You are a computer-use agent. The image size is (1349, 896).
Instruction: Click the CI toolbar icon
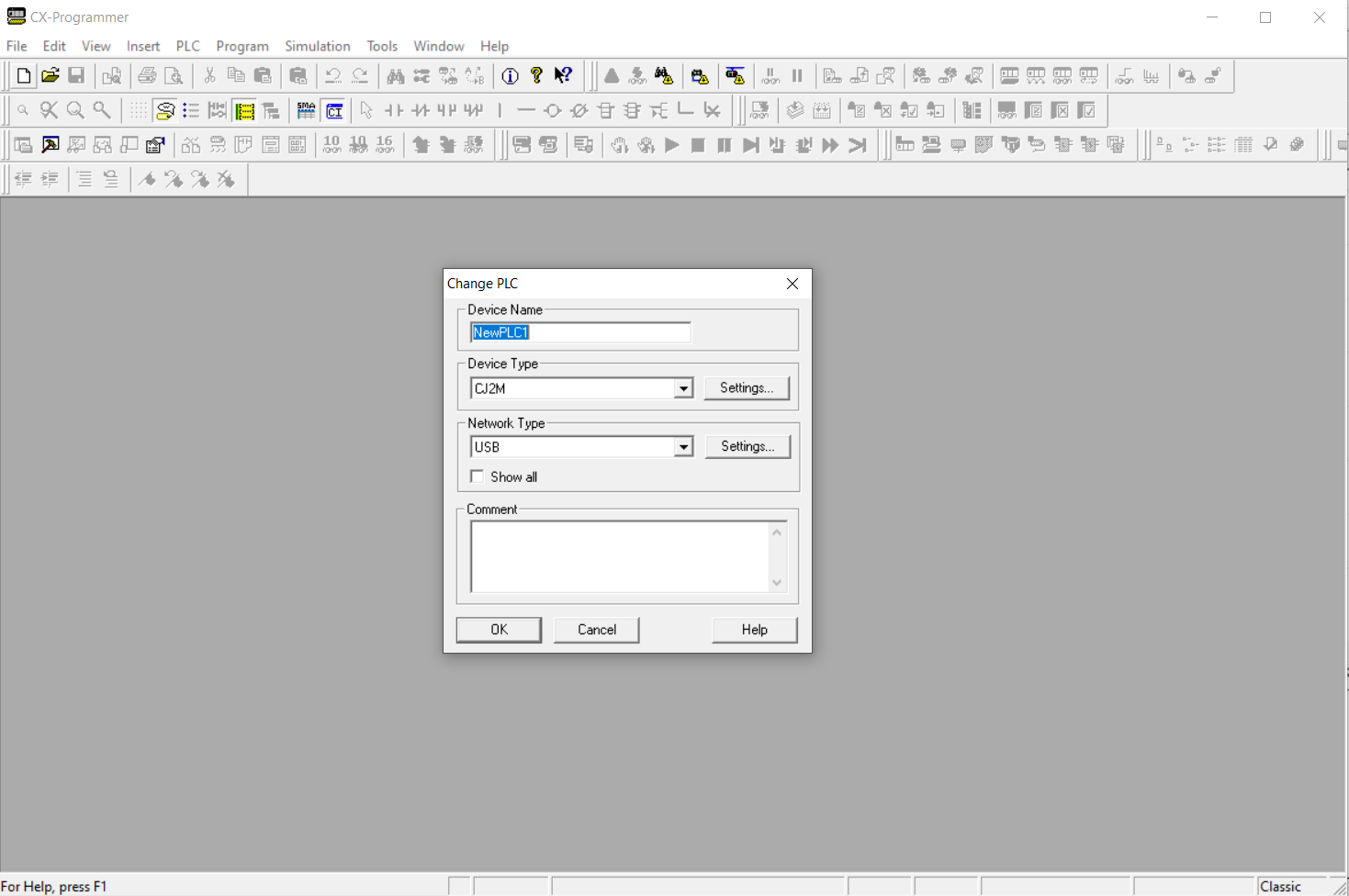(x=334, y=111)
